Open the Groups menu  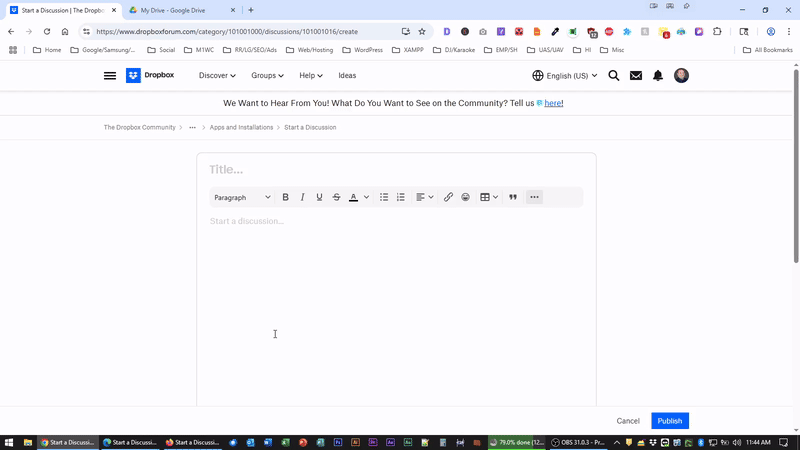(x=267, y=75)
